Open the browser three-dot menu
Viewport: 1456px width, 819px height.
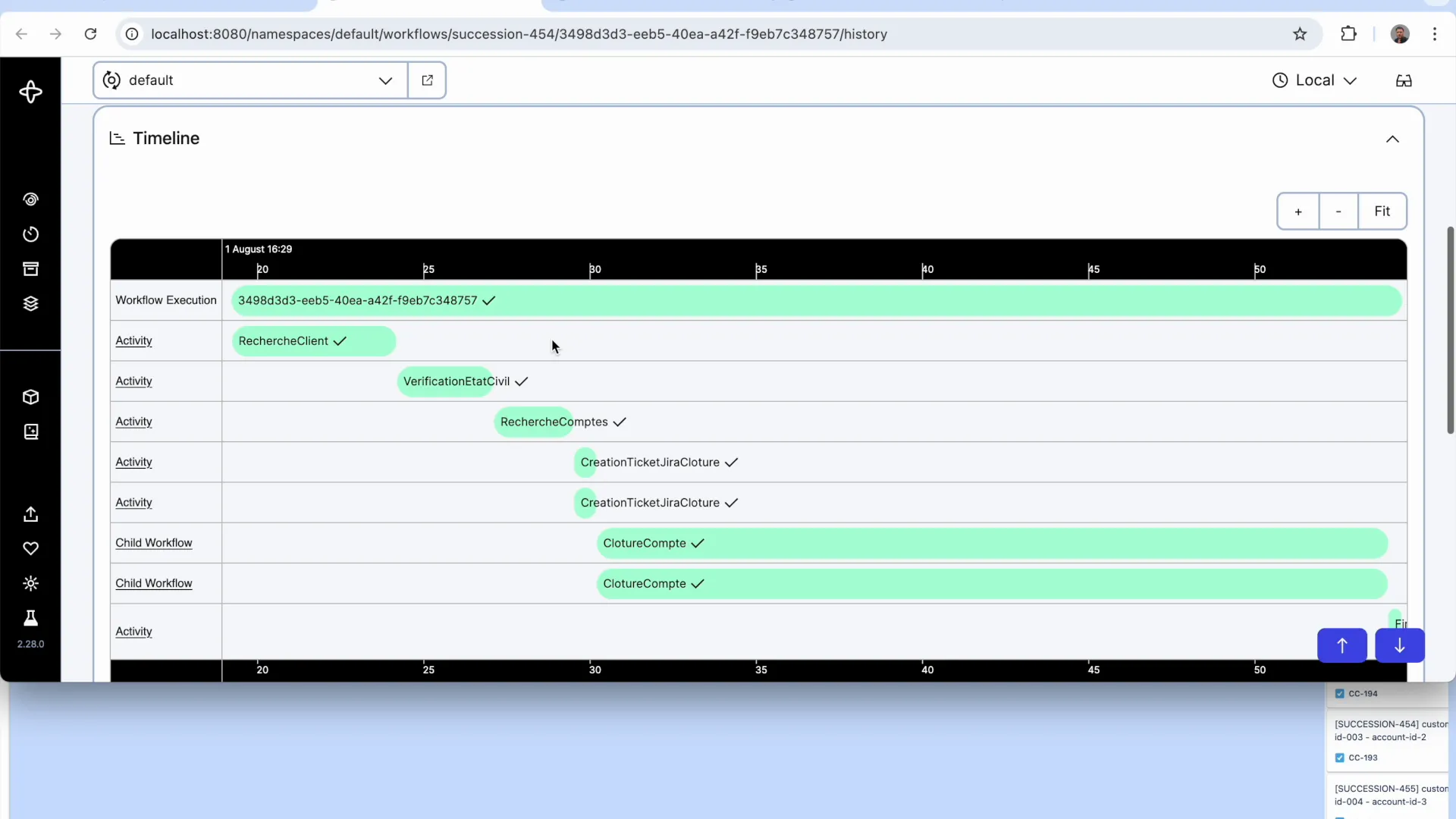1435,34
